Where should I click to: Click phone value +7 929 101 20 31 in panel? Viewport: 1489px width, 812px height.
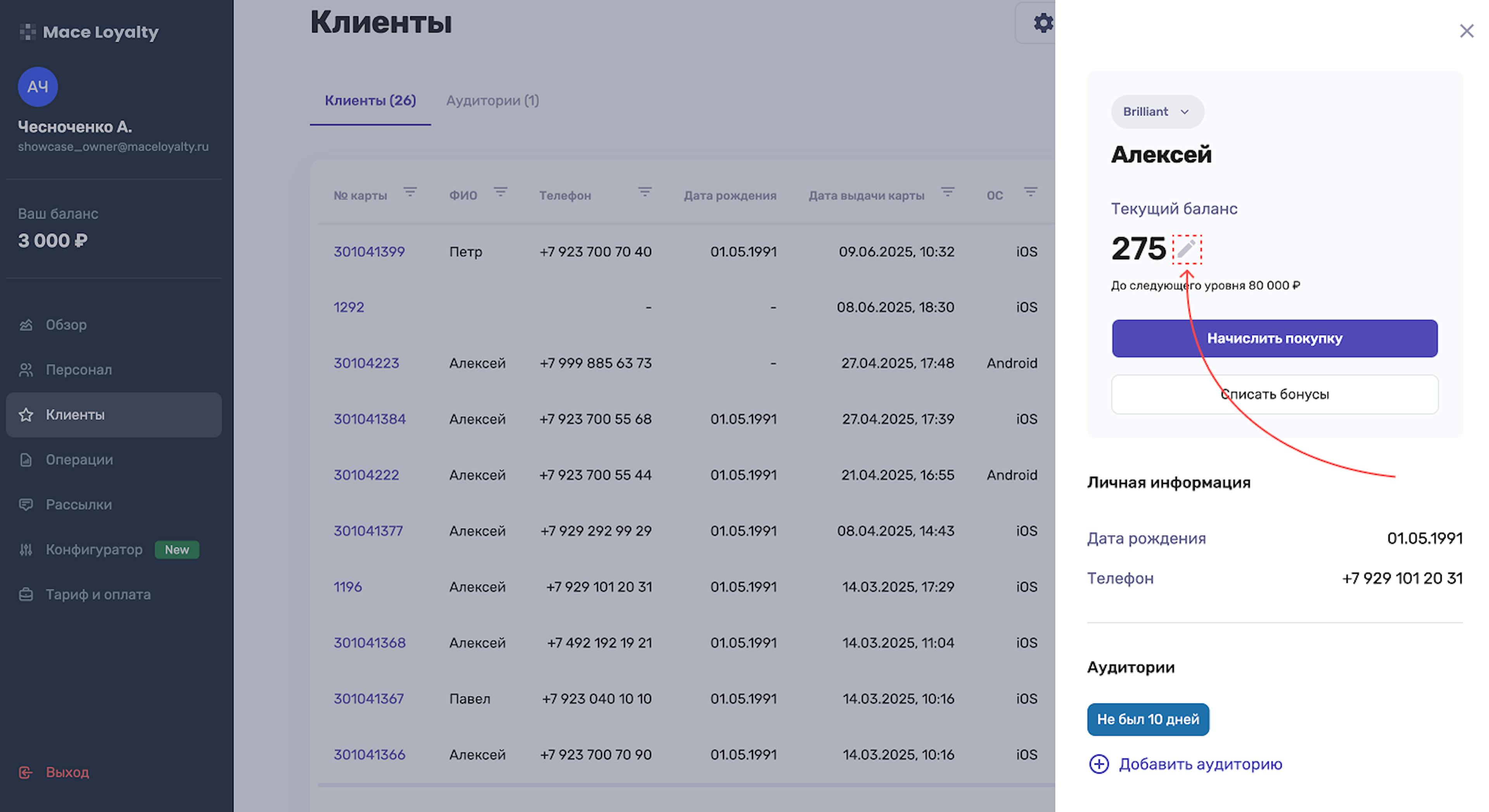(1402, 579)
